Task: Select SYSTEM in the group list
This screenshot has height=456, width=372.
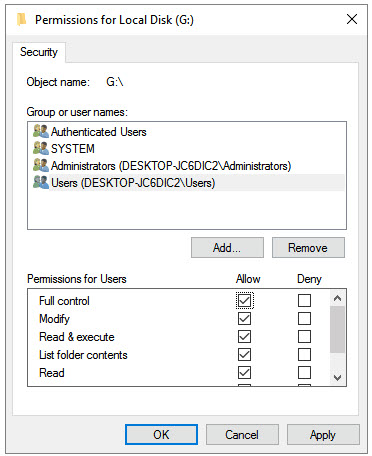Action: 73,149
